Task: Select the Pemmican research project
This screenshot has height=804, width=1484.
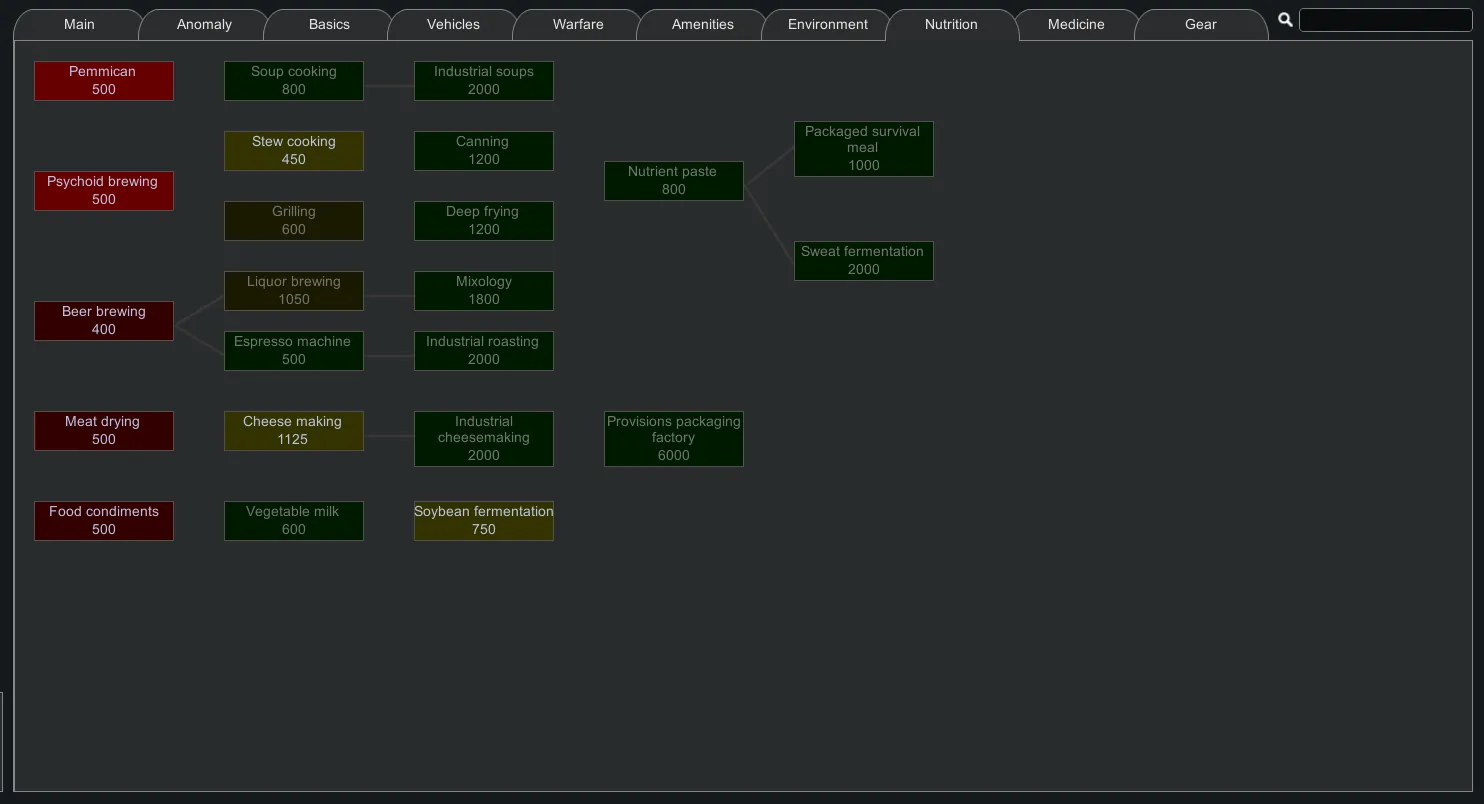Action: point(104,80)
